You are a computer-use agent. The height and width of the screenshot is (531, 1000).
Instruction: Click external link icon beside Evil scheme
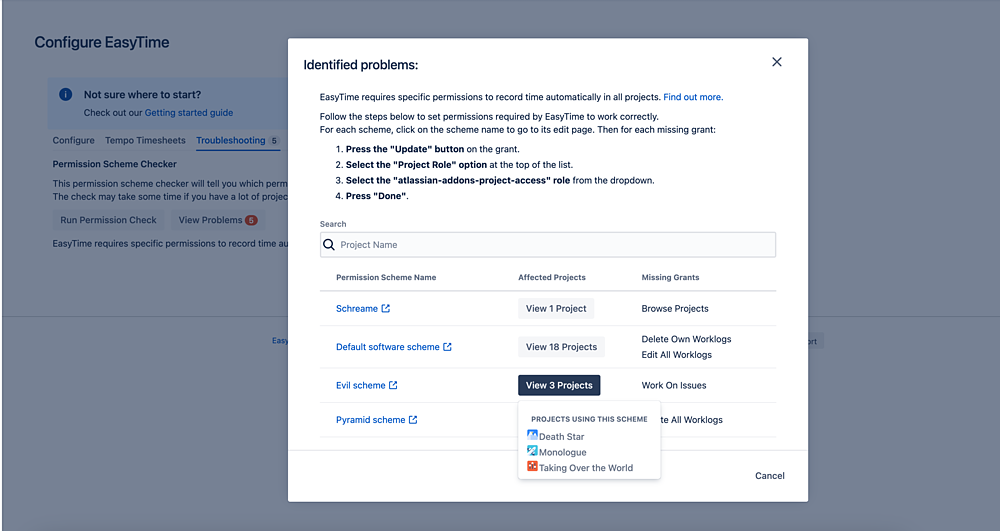pos(393,385)
